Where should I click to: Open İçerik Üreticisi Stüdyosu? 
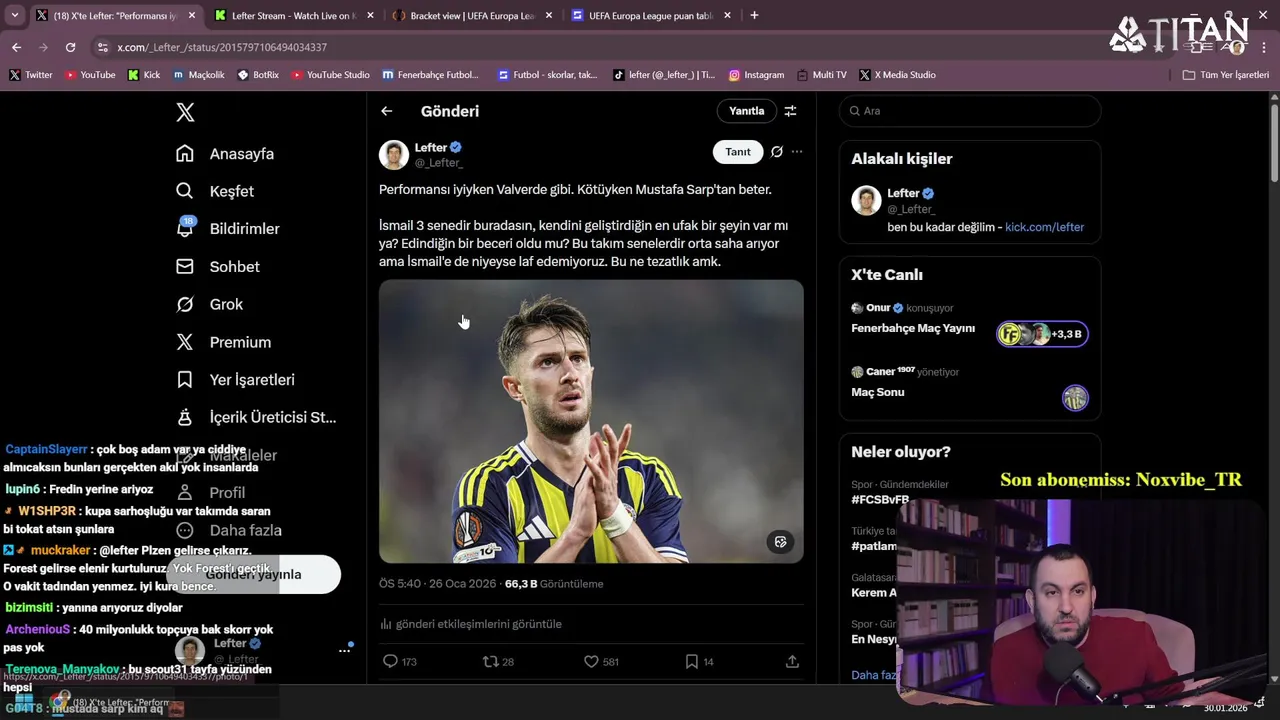(256, 417)
